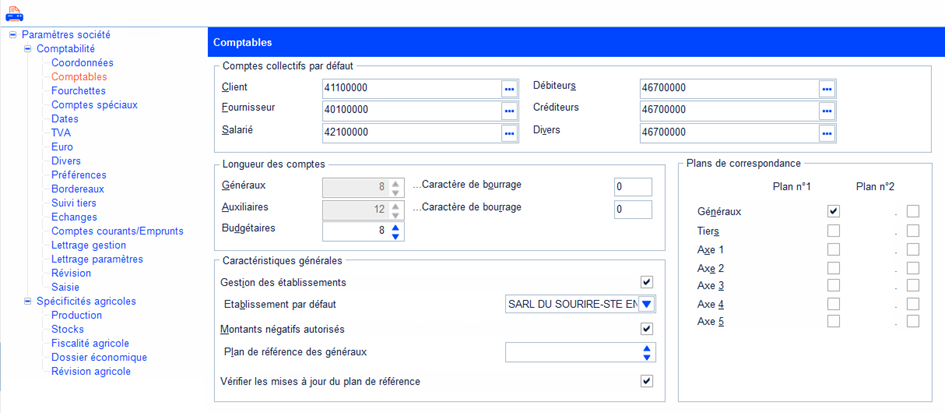945x413 pixels.
Task: Click the application icon in top-left corner
Action: pyautogui.click(x=14, y=13)
